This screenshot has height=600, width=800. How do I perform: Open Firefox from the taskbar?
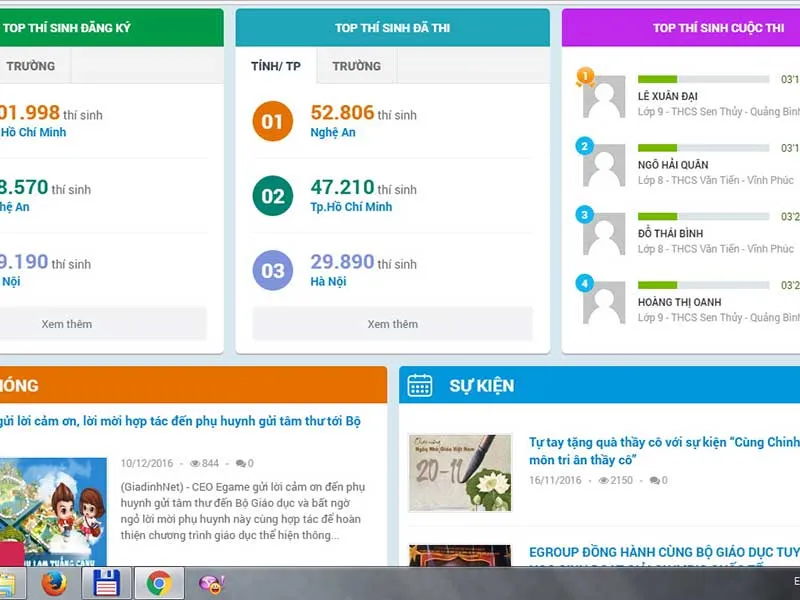pyautogui.click(x=54, y=583)
